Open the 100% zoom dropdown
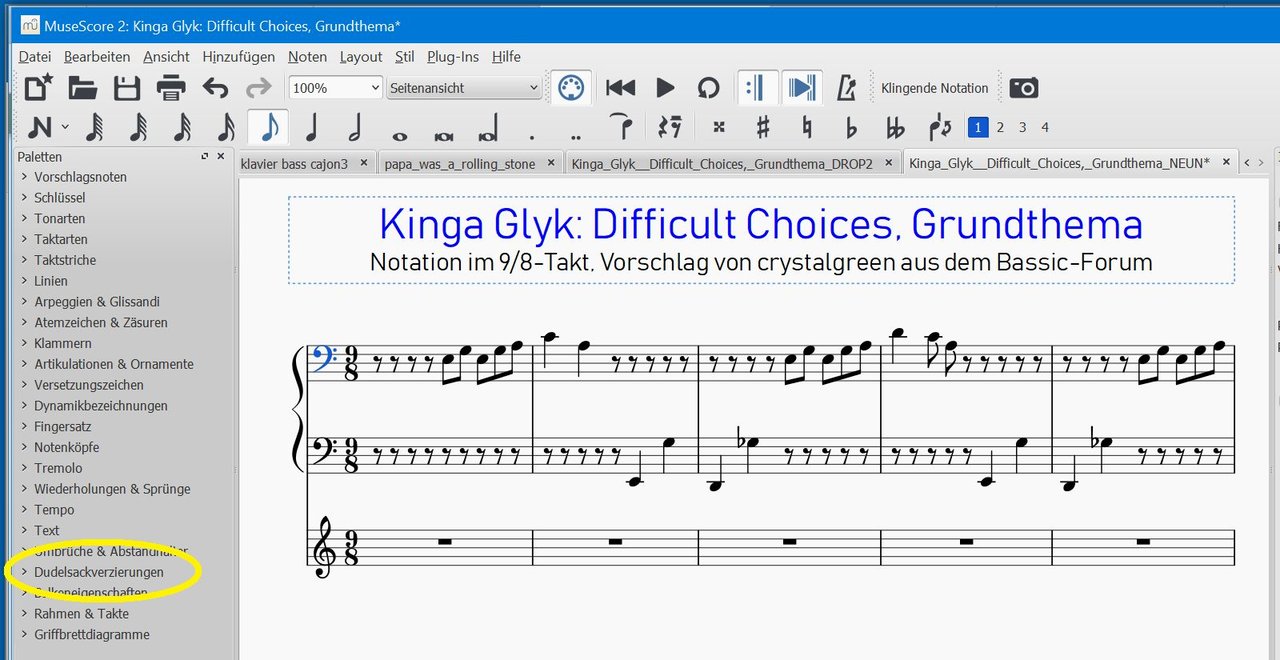The height and width of the screenshot is (660, 1280). [x=336, y=88]
